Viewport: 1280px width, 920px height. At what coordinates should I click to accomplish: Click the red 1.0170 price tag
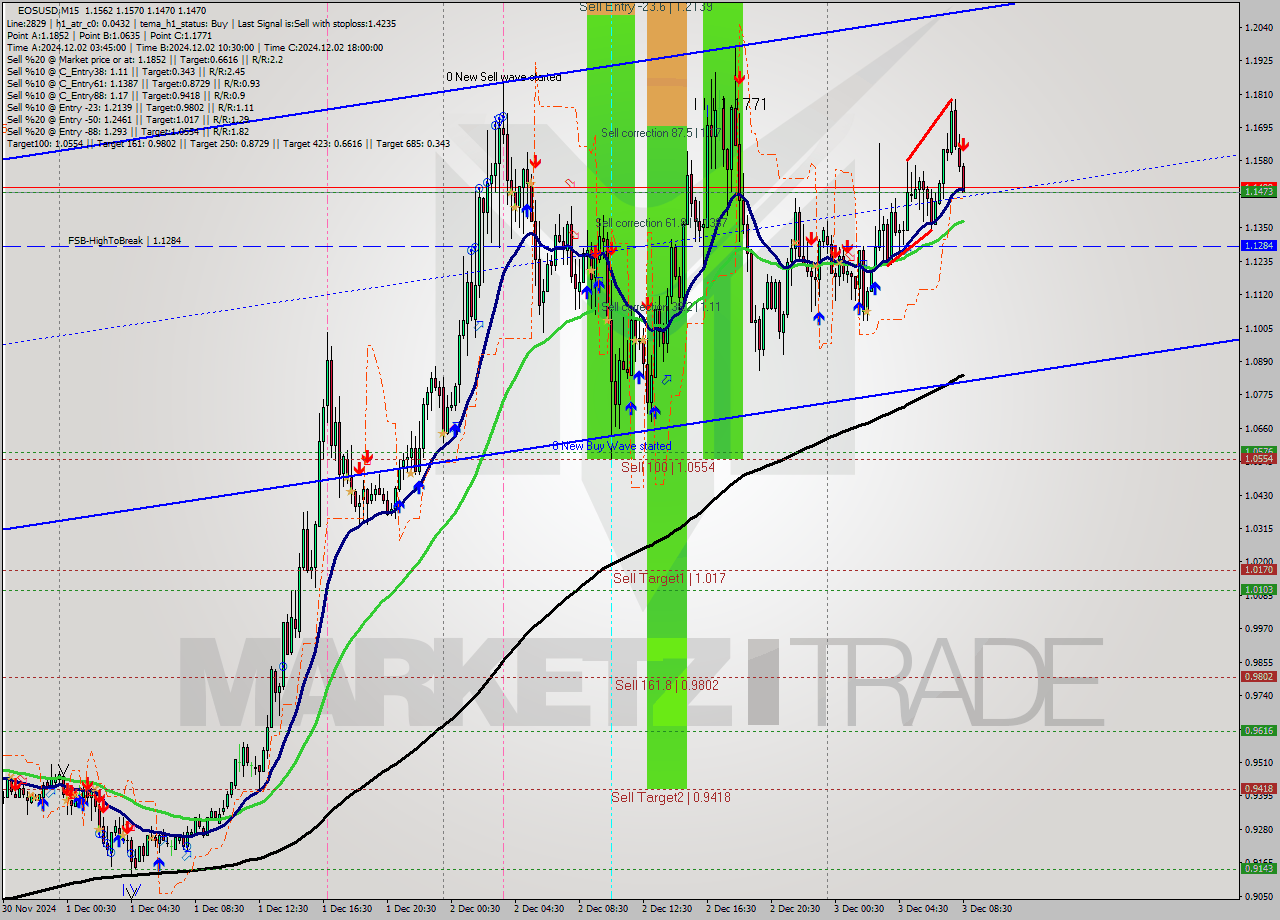tap(1258, 569)
